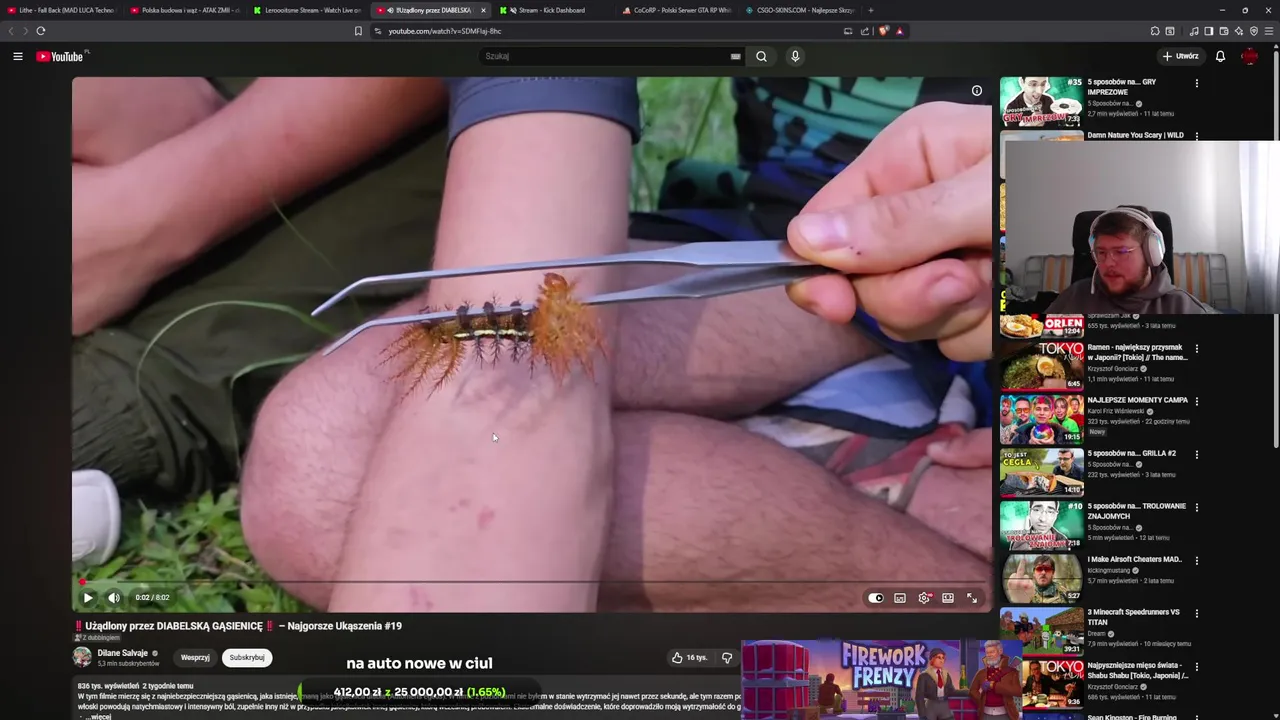The image size is (1280, 720).
Task: Click the Utwórz create button
Action: point(1180,56)
